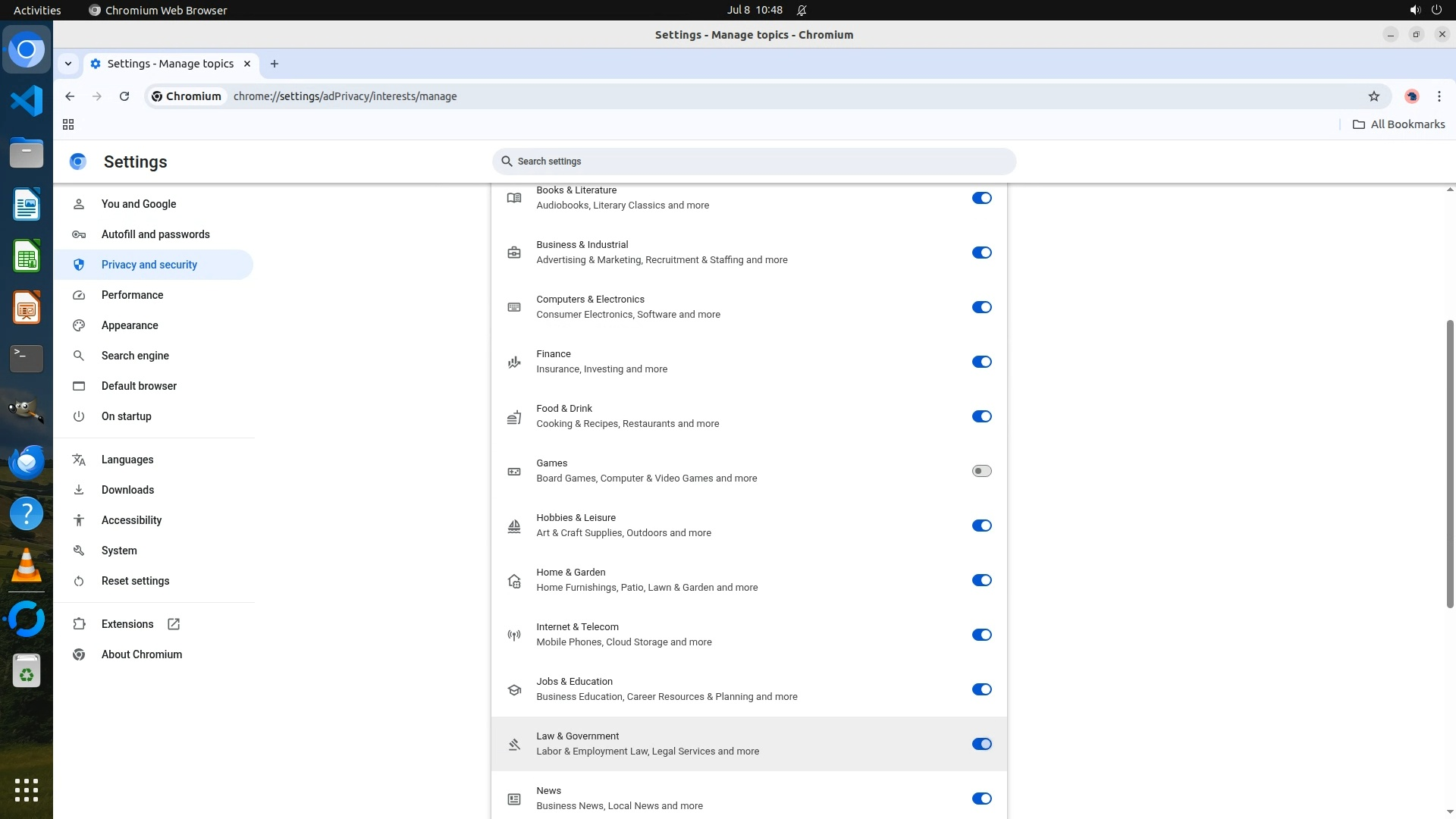Expand the tab search dropdown arrow
This screenshot has height=819, width=1456.
[x=68, y=64]
